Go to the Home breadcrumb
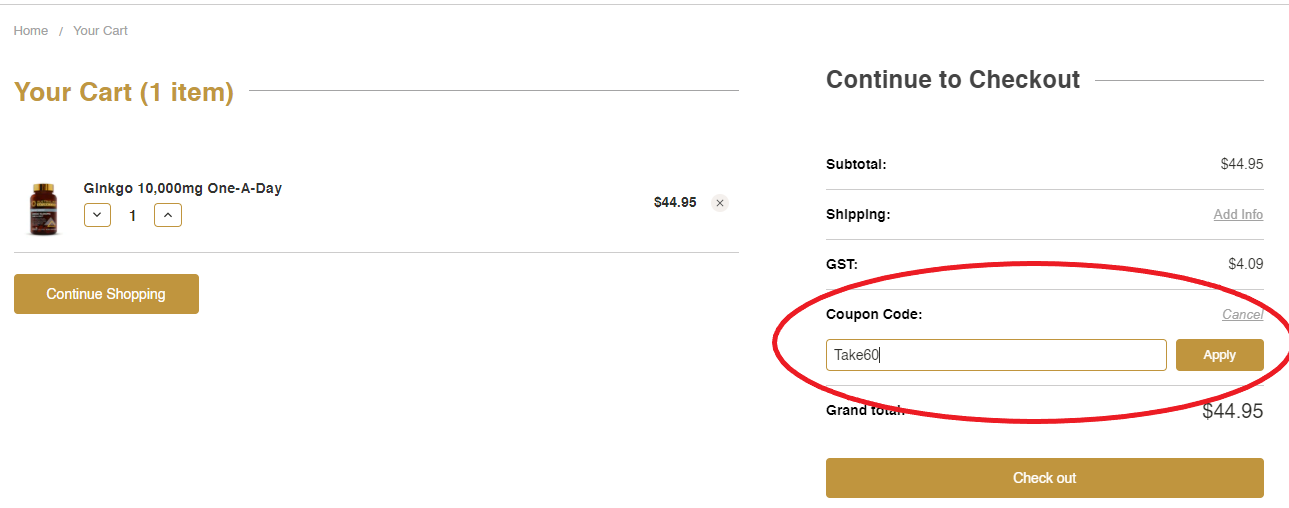The height and width of the screenshot is (508, 1289). click(31, 31)
